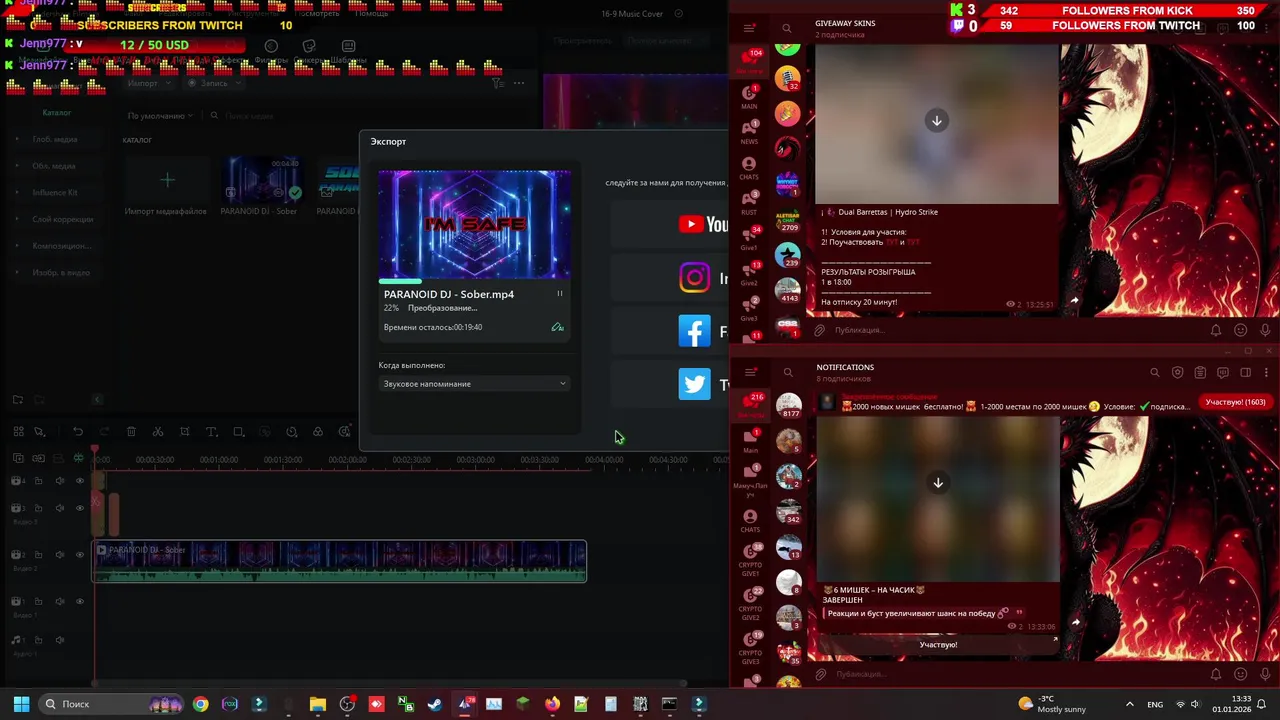Pause the PARANOID DJ export conversion

pyautogui.click(x=560, y=294)
